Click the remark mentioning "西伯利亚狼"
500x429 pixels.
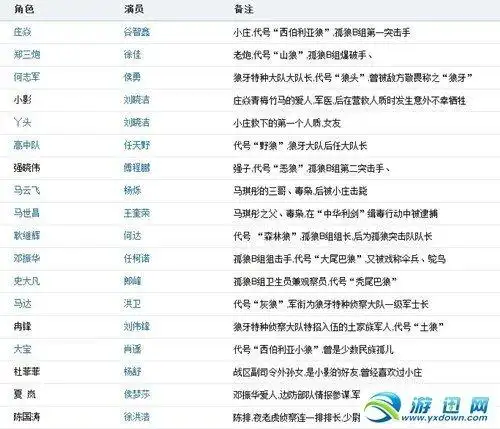click(322, 32)
